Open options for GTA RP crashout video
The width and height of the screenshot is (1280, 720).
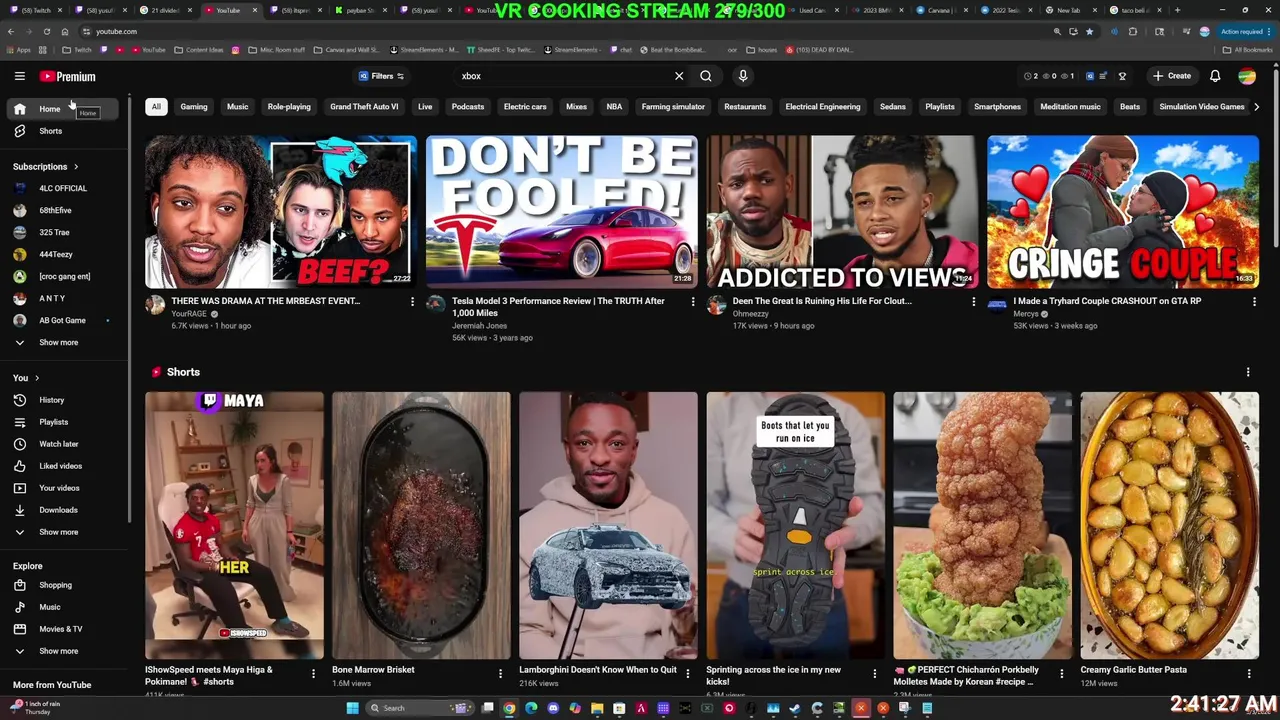coord(1254,302)
